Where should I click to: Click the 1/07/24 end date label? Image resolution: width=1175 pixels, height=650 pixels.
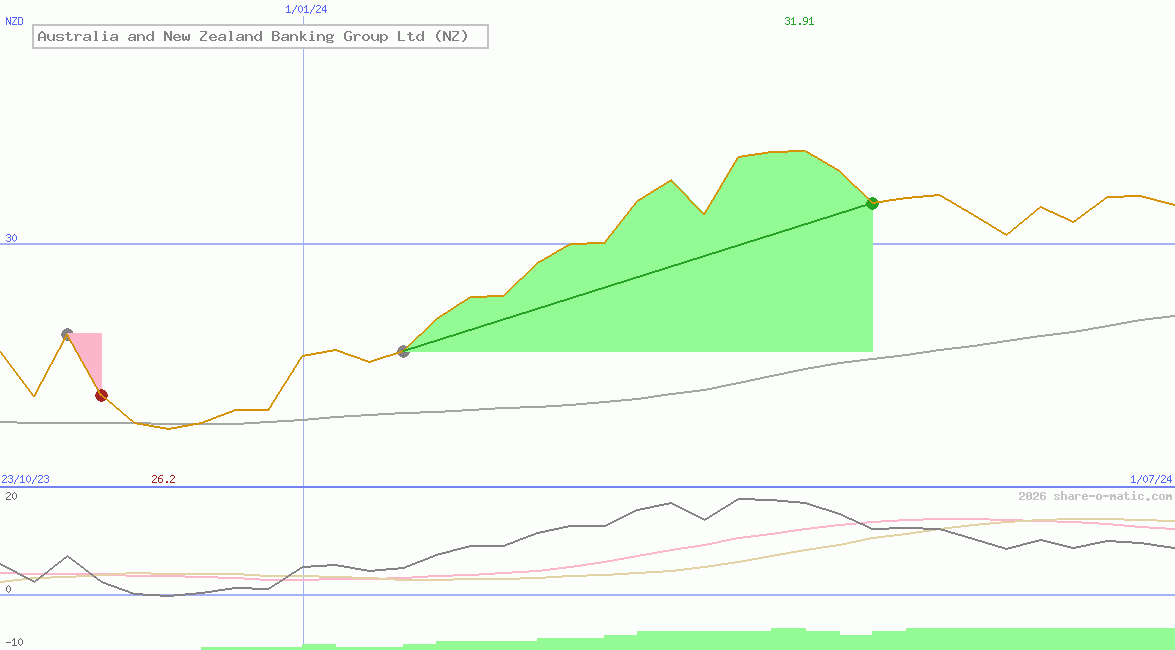pos(1151,479)
